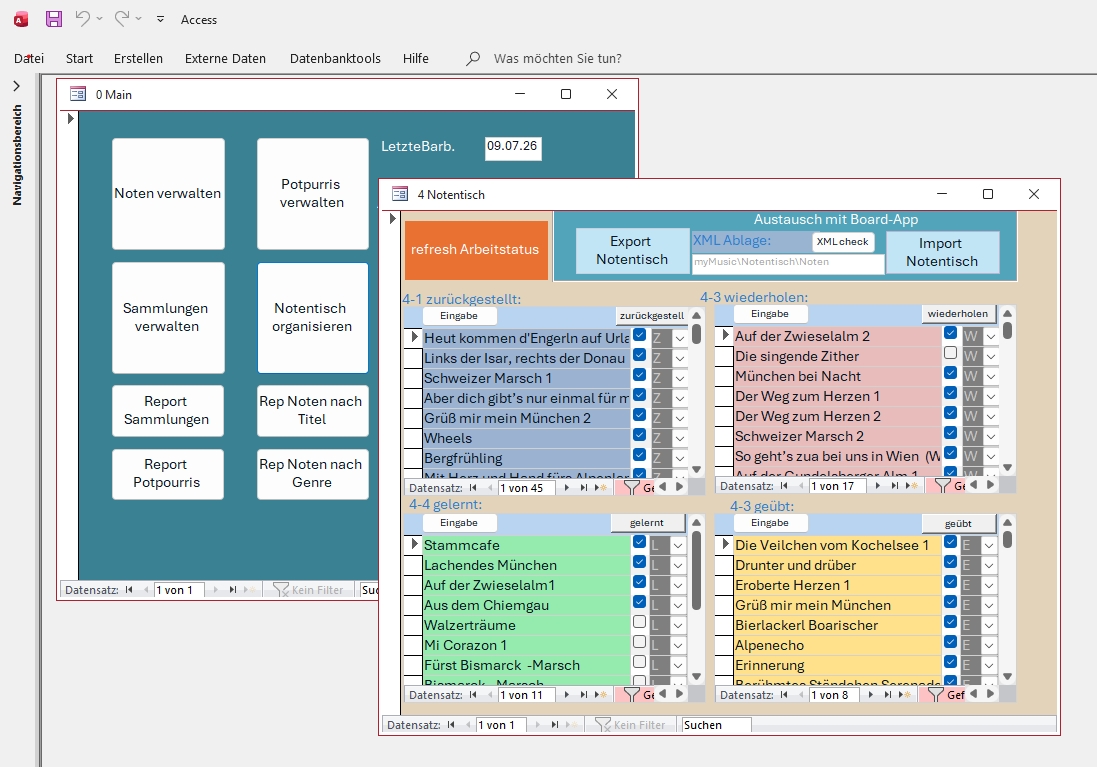Open the status dropdown for 'Der Weg zum Herzen 1'

991,397
